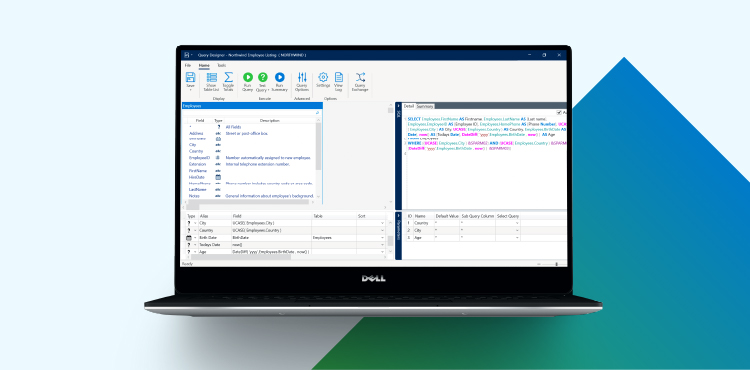Click the Save icon in the ribbon

190,77
